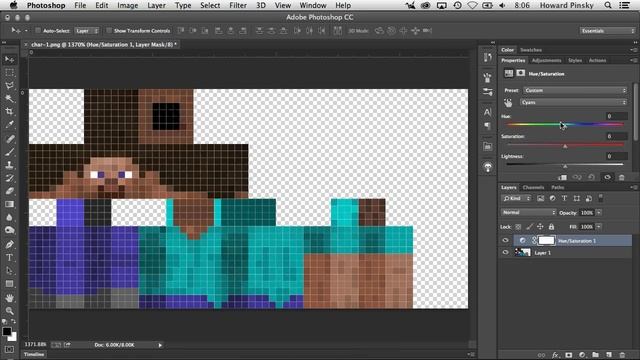This screenshot has width=640, height=360.
Task: Switch to the Adjustments tab
Action: pyautogui.click(x=546, y=60)
